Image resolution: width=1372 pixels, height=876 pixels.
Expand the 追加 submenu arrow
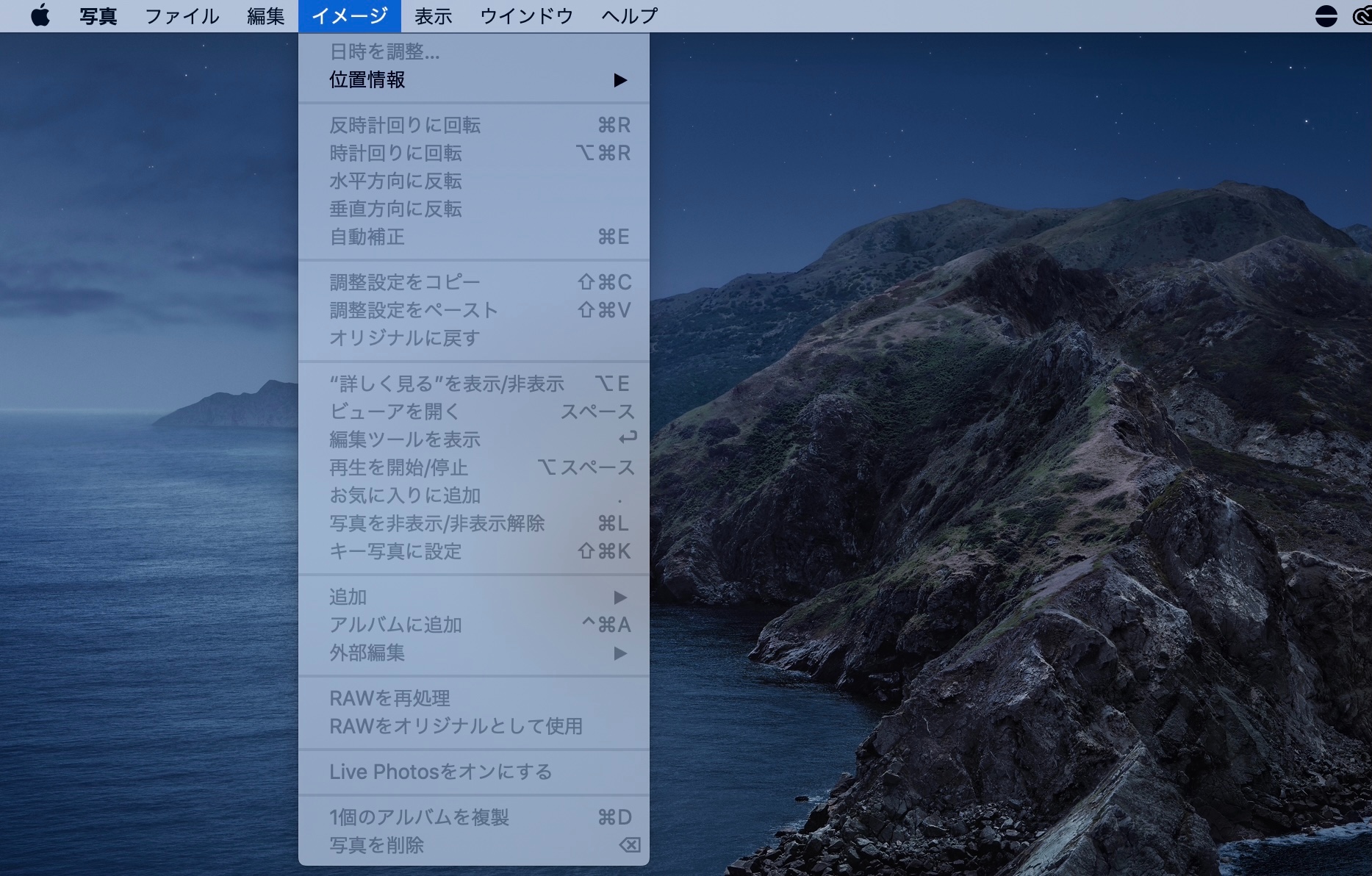(x=619, y=597)
